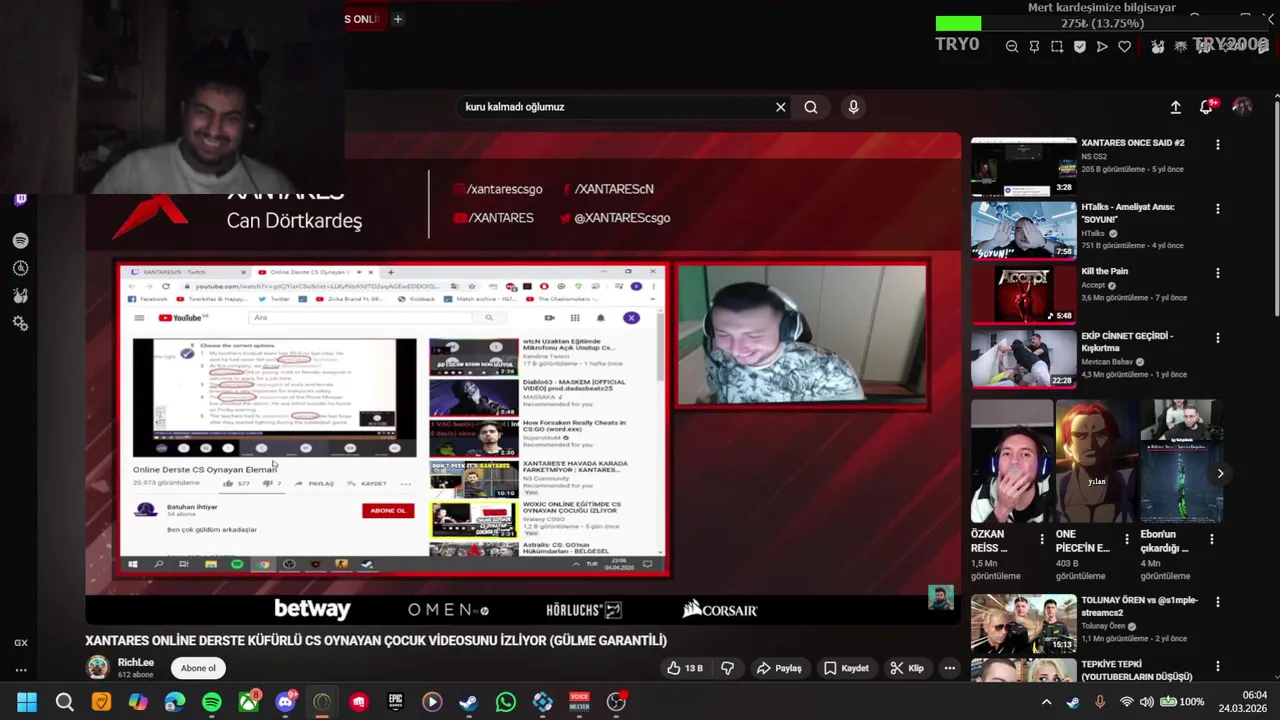Click the pin icon in browser toolbar
The width and height of the screenshot is (1280, 720).
1034,46
